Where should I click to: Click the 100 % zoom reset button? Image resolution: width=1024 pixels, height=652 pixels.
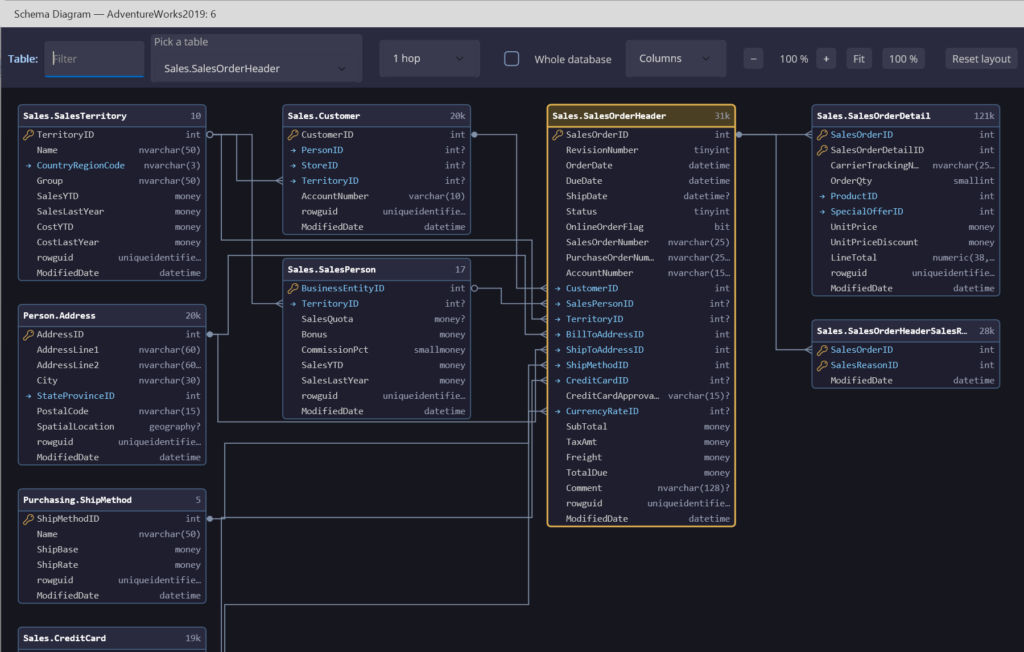pyautogui.click(x=903, y=59)
